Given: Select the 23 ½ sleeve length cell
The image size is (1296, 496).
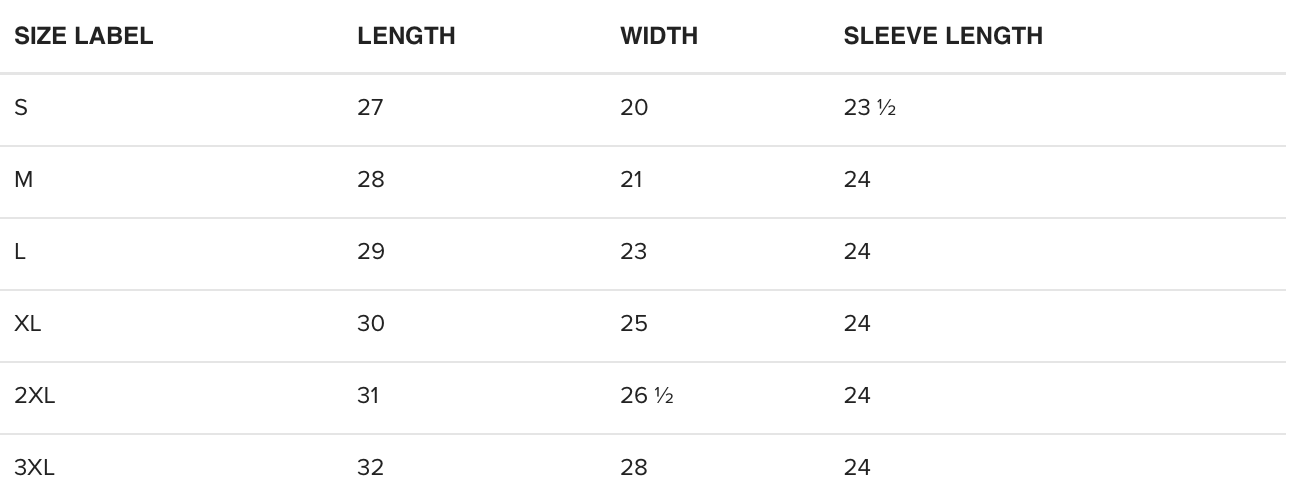Looking at the screenshot, I should pyautogui.click(x=869, y=108).
